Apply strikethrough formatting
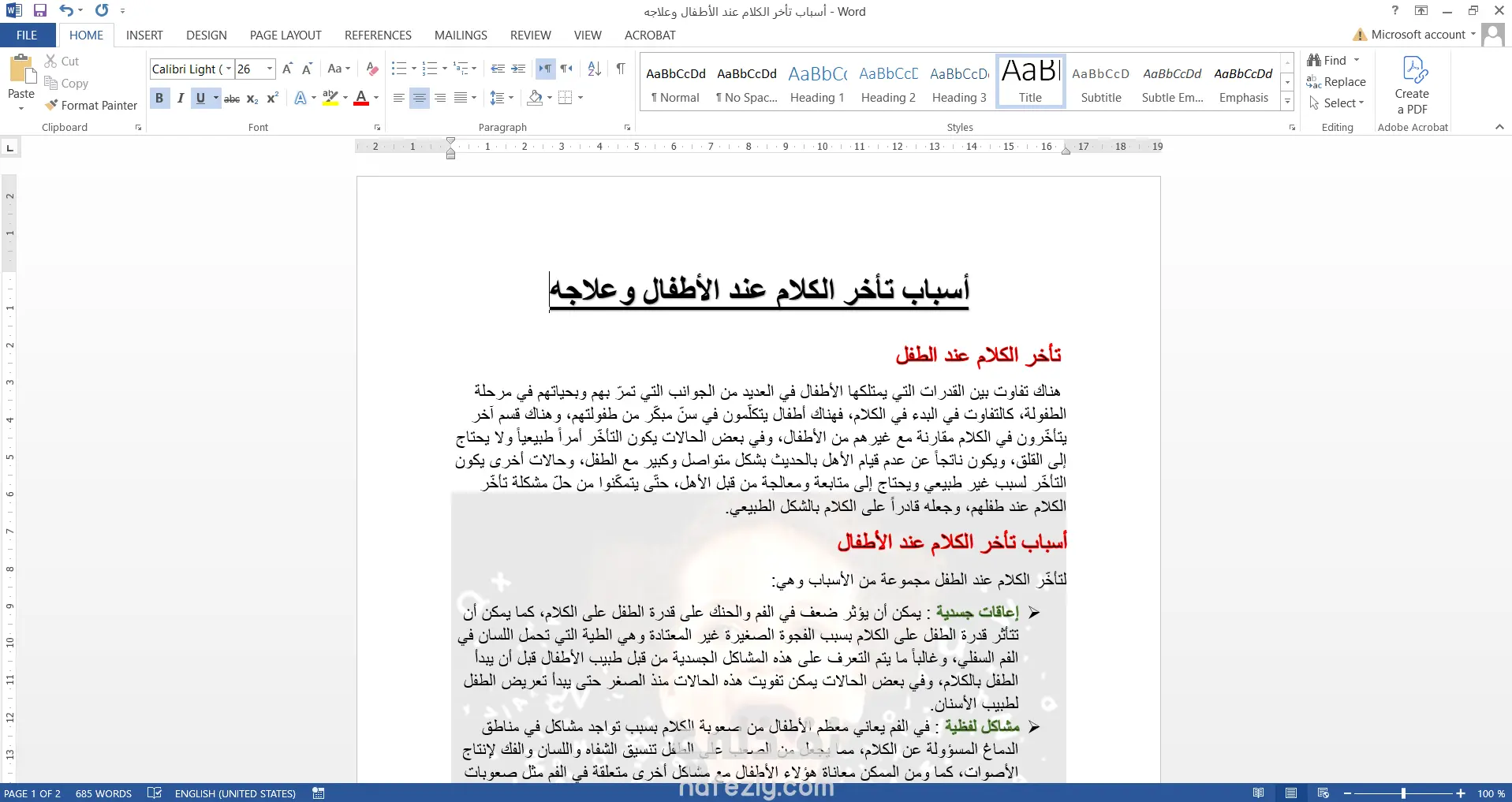1512x802 pixels. (x=232, y=99)
